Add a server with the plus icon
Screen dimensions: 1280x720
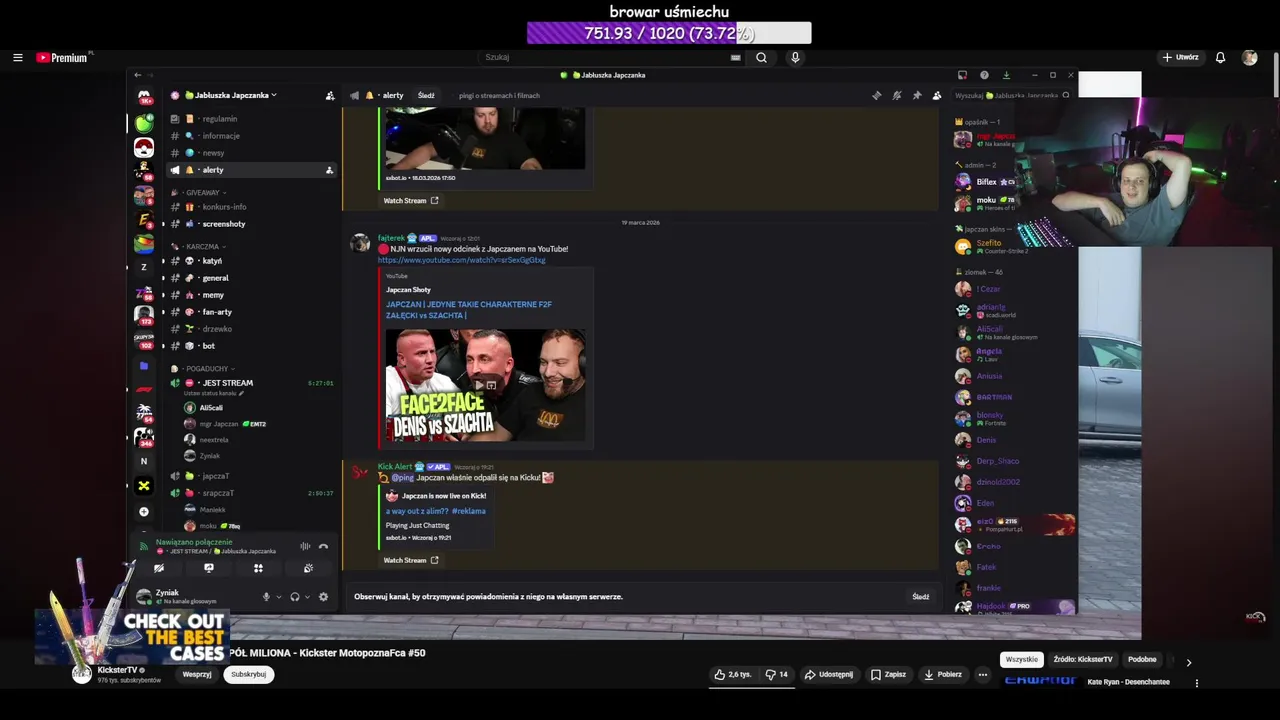(x=144, y=511)
